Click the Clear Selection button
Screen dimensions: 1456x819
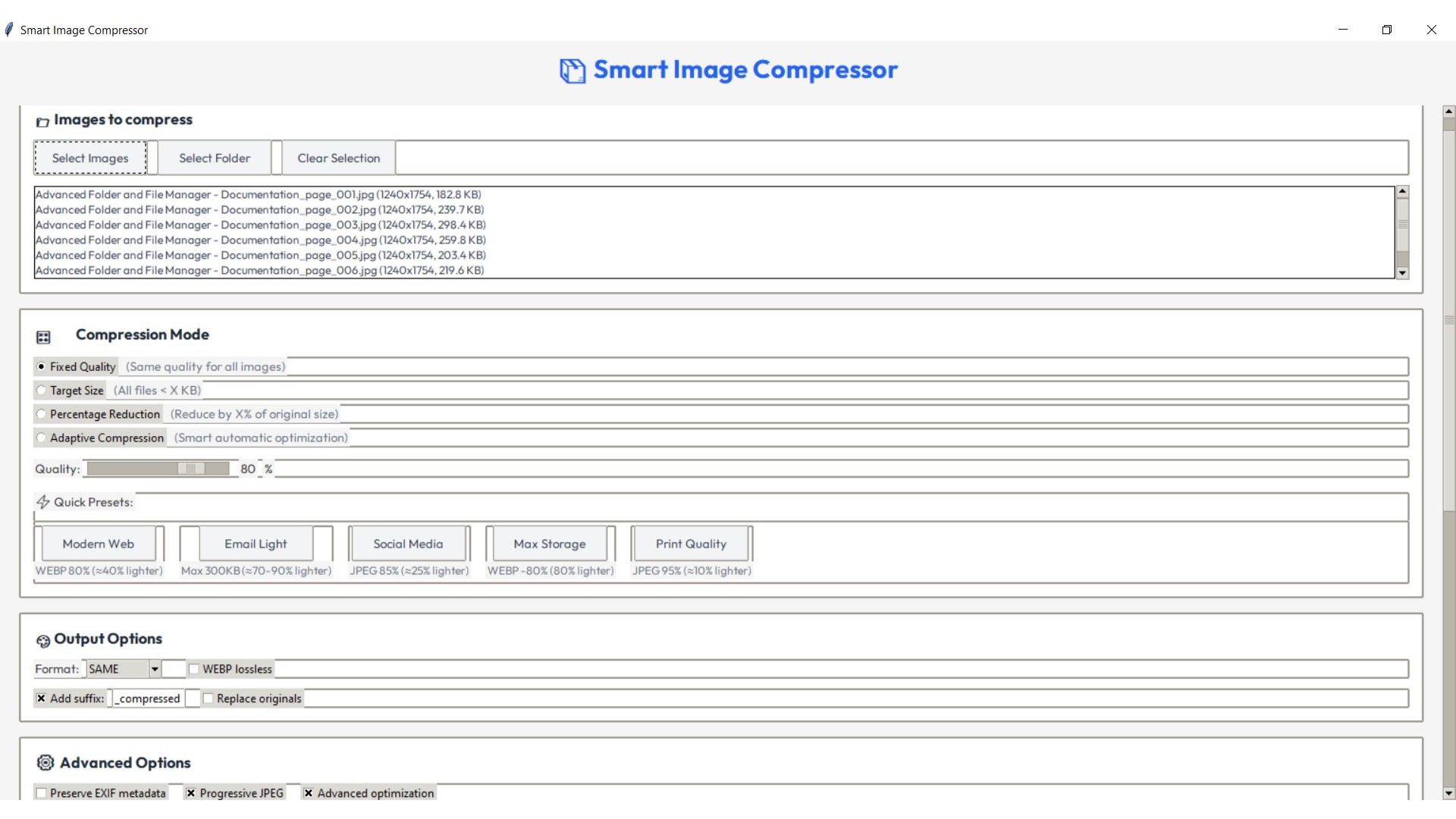tap(338, 158)
